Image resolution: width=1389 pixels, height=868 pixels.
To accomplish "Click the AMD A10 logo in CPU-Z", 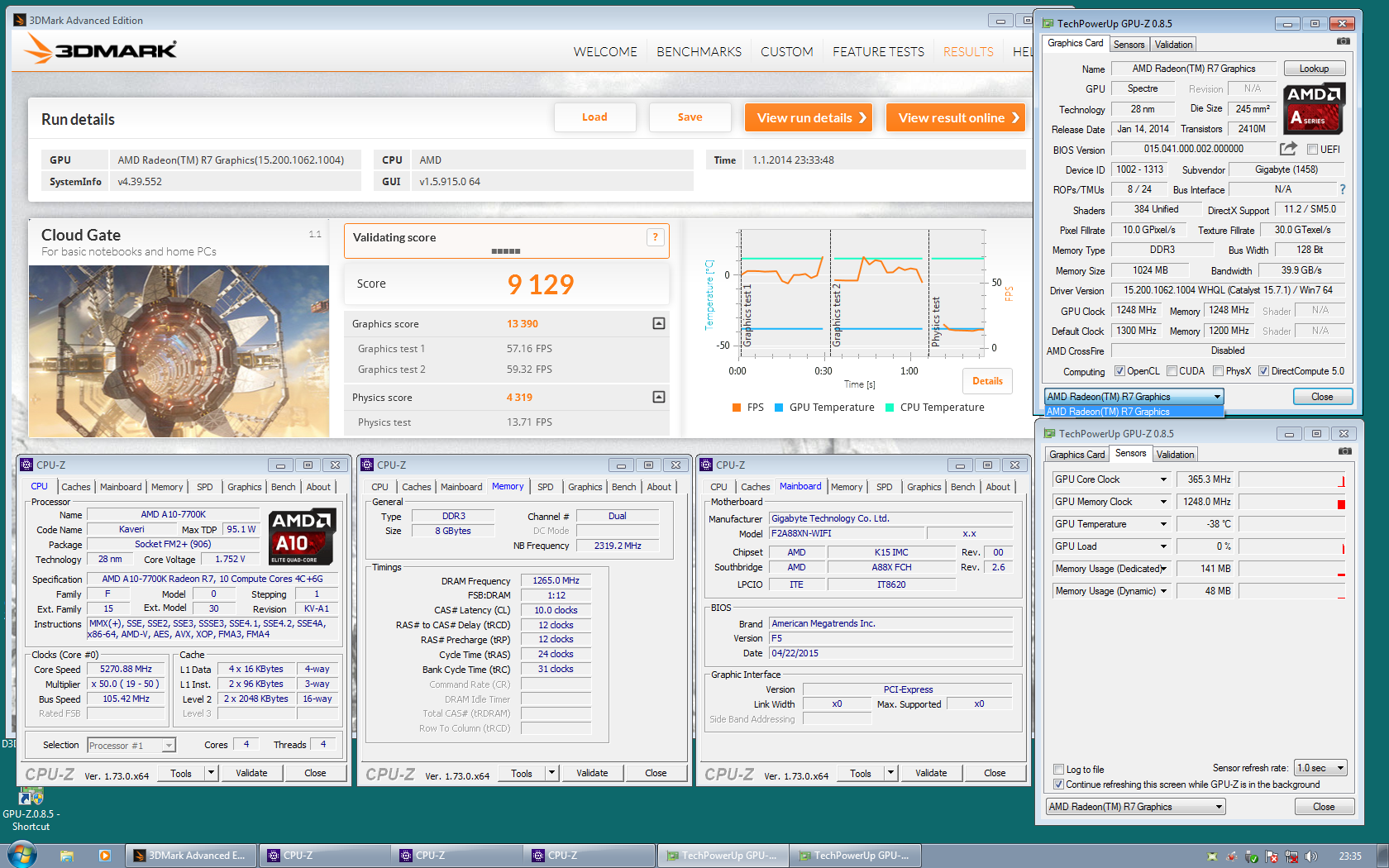I will [x=303, y=537].
